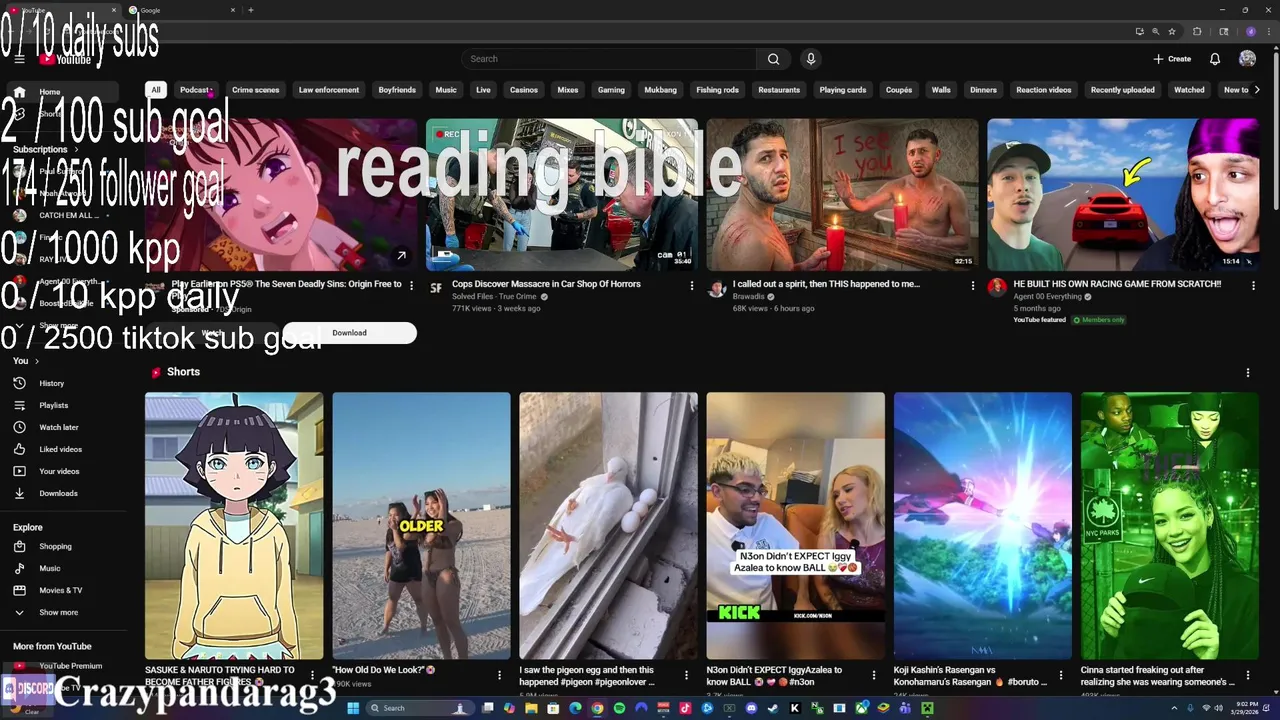The width and height of the screenshot is (1280, 720).
Task: Bookmark the page with the Chrome star icon
Action: [1172, 32]
